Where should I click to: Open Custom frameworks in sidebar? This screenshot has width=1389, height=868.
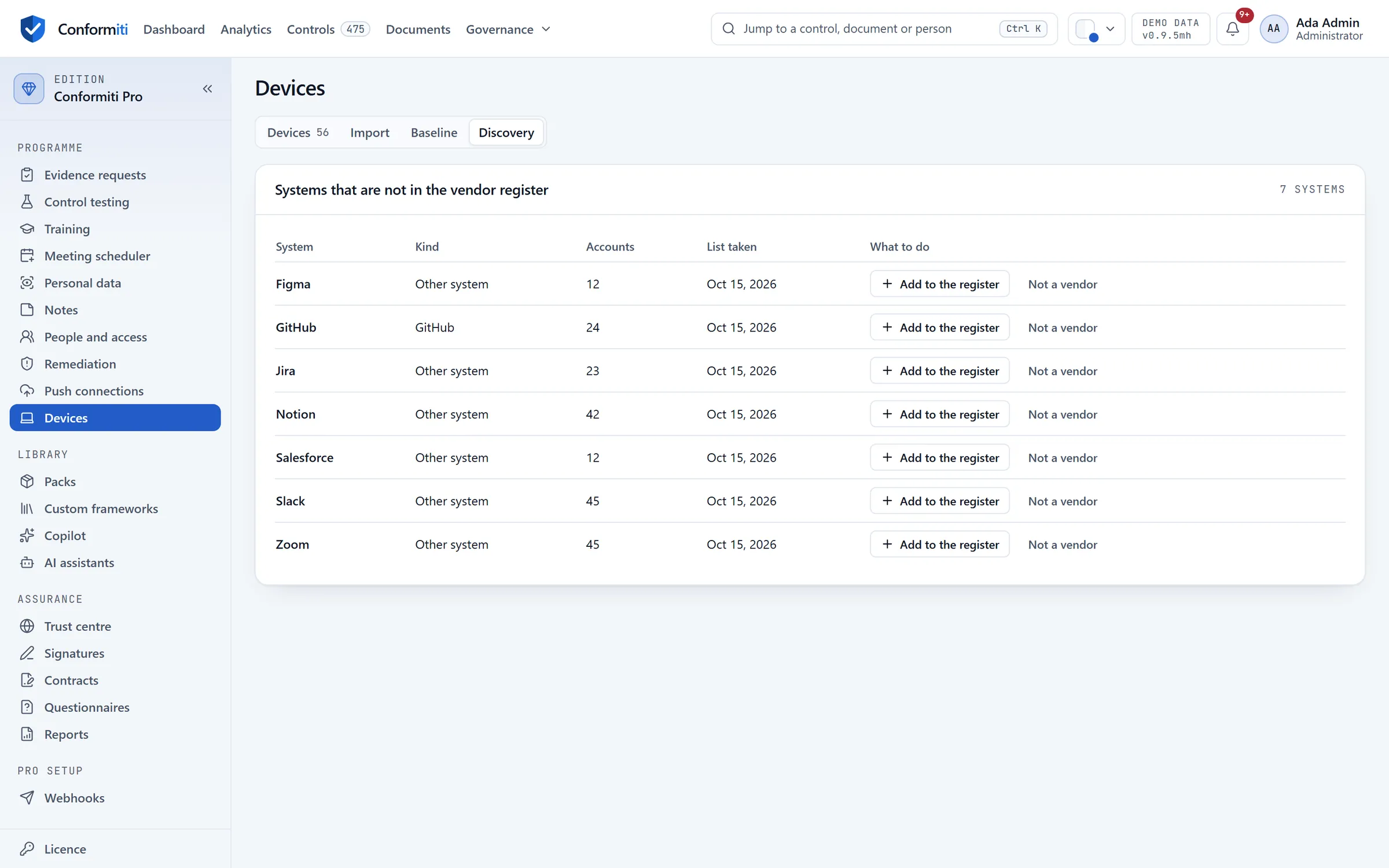pos(115,509)
